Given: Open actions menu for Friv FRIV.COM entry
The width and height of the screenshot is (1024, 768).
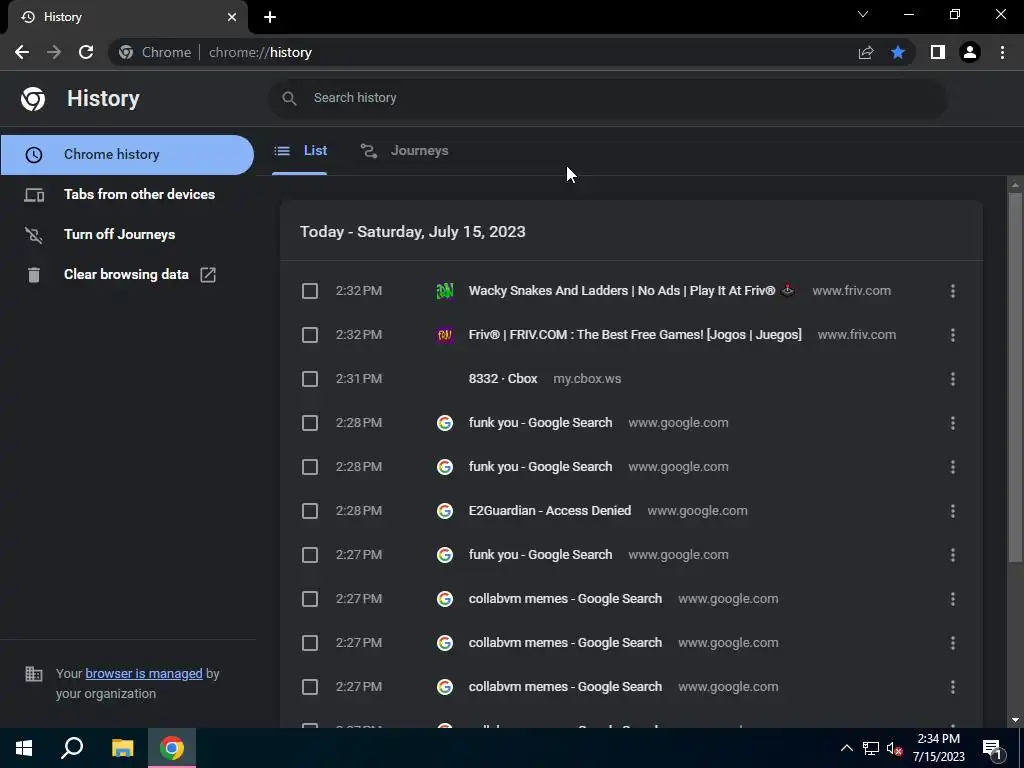Looking at the screenshot, I should pos(953,335).
